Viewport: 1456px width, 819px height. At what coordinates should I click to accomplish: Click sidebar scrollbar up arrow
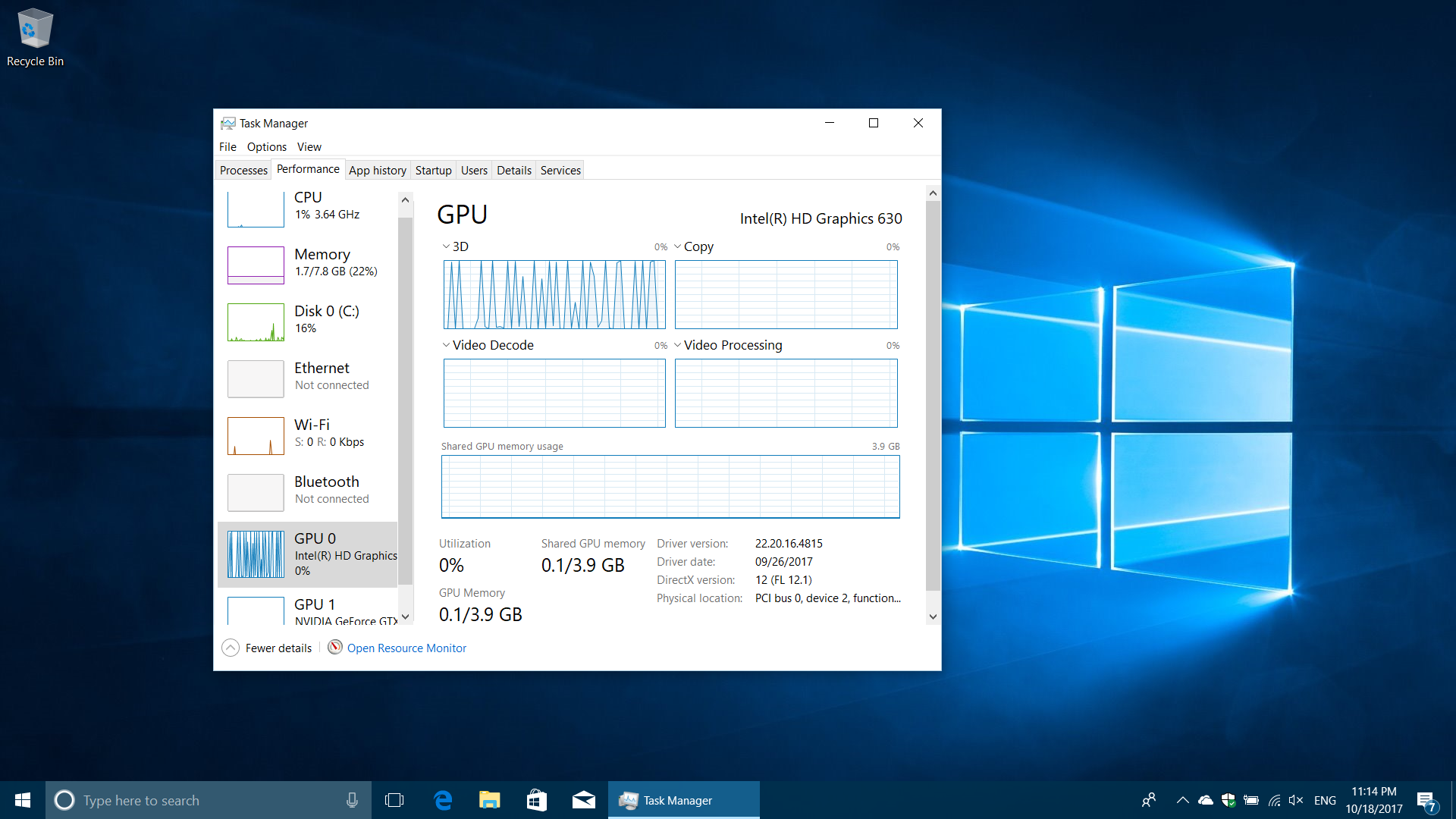click(x=405, y=200)
